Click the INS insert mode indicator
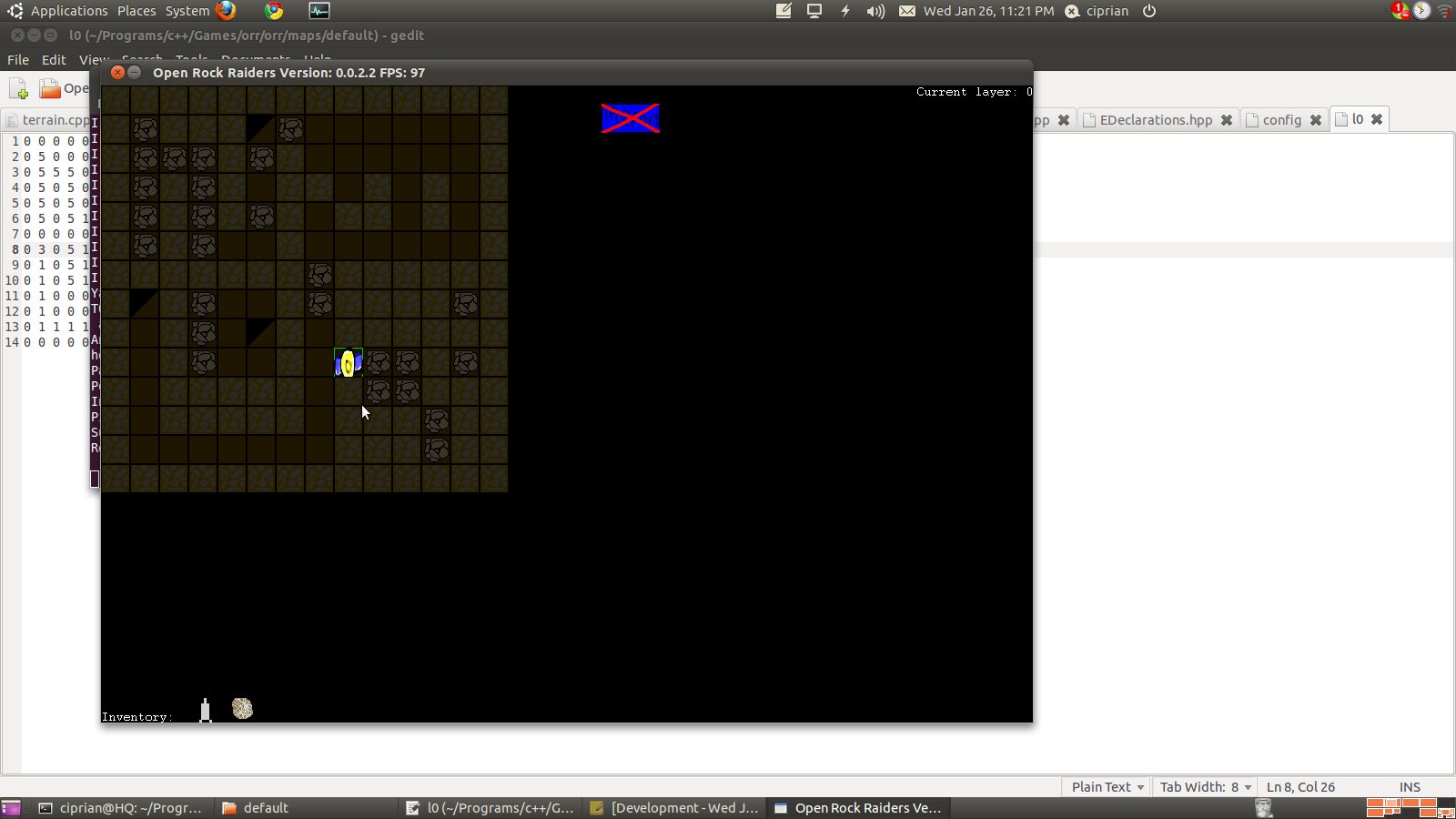 (x=1410, y=787)
